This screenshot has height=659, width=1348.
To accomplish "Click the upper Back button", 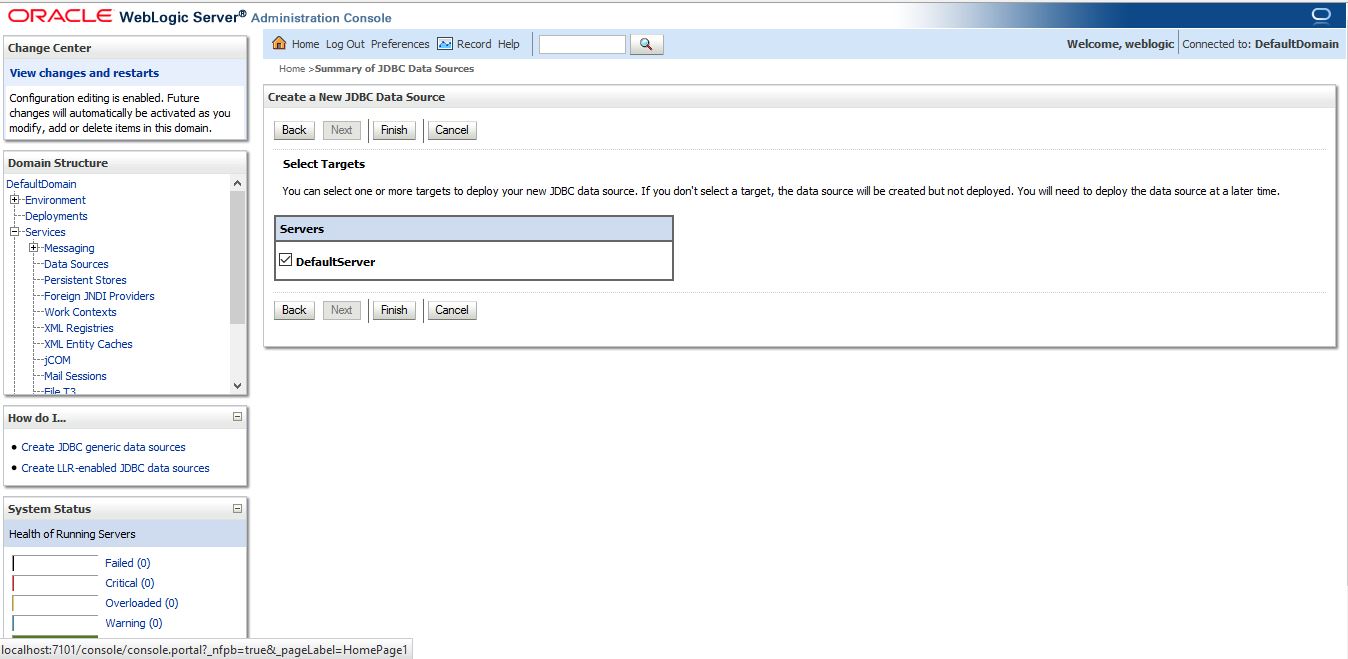I will tap(294, 130).
